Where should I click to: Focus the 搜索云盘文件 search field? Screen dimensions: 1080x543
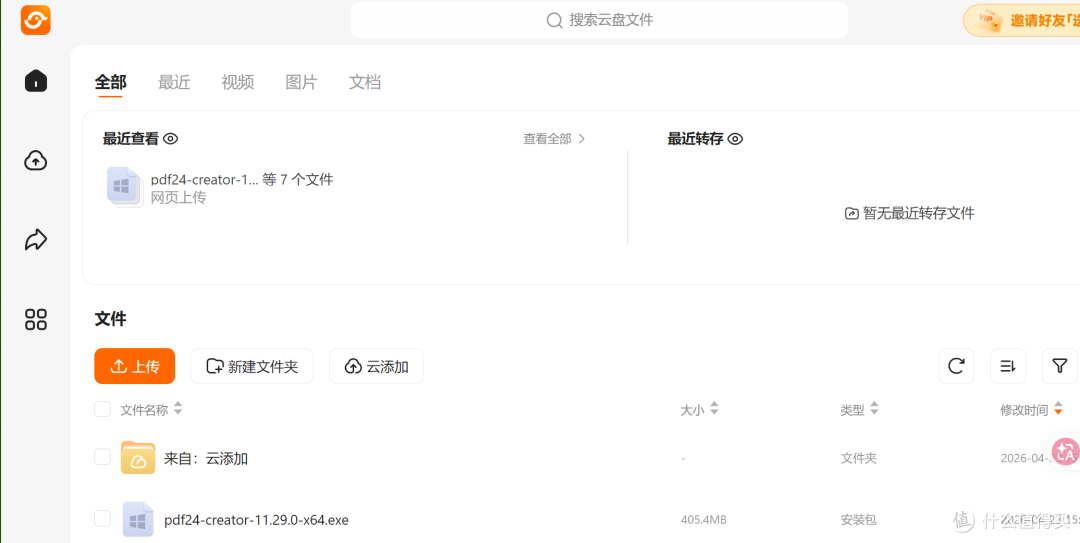[x=599, y=21]
